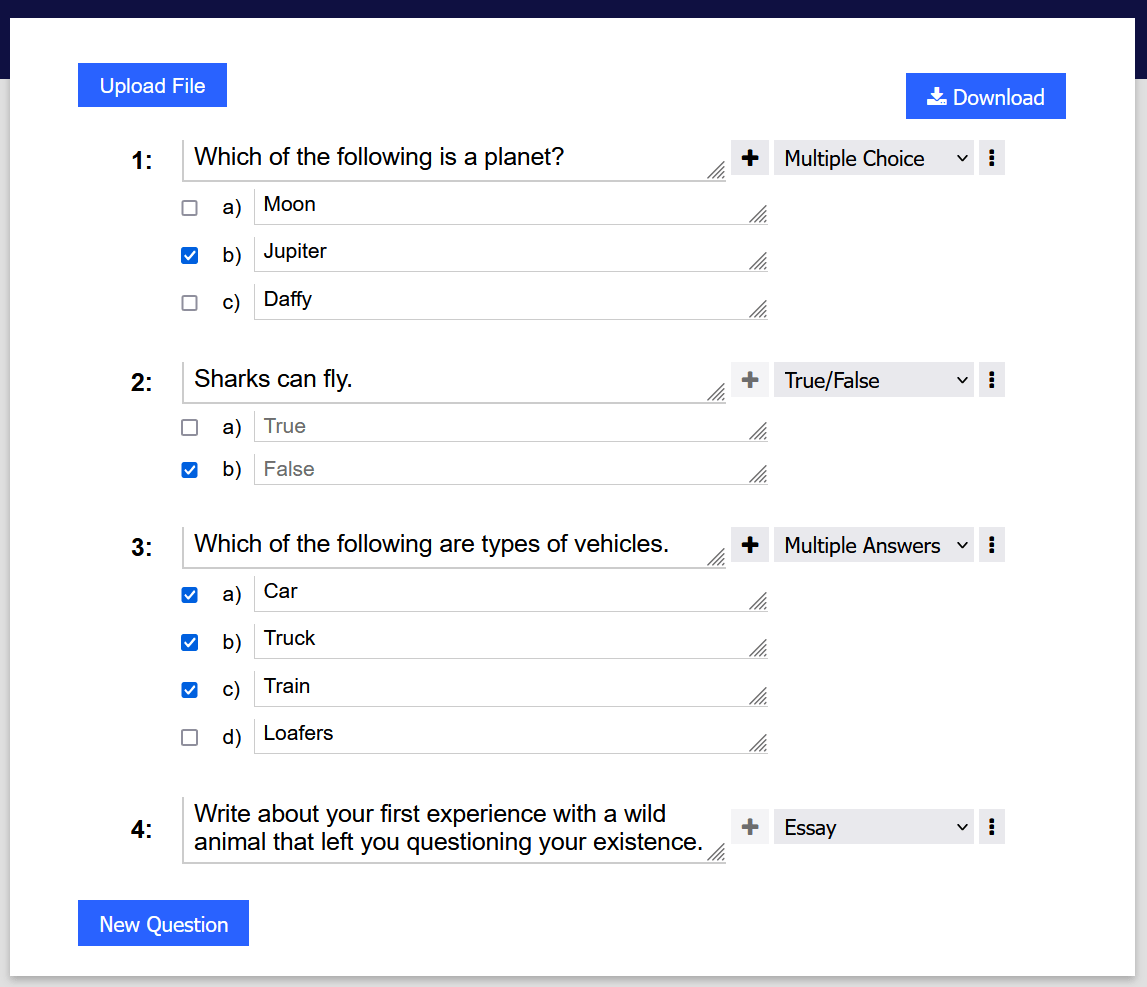The height and width of the screenshot is (987, 1147).
Task: Click resize handle of Jupiter answer field
Action: pos(759,261)
